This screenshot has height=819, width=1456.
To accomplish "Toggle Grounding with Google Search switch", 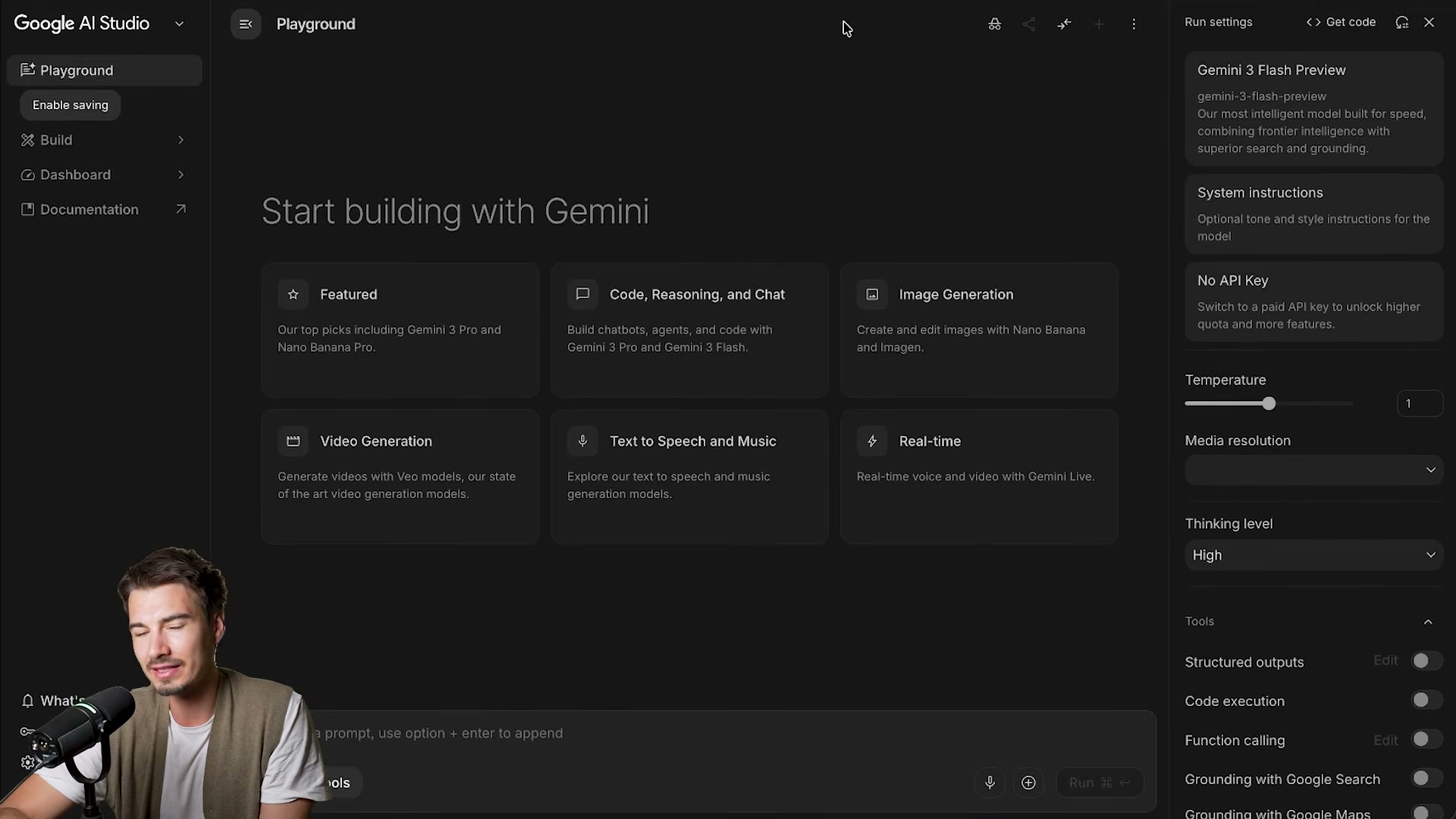I will [1426, 779].
